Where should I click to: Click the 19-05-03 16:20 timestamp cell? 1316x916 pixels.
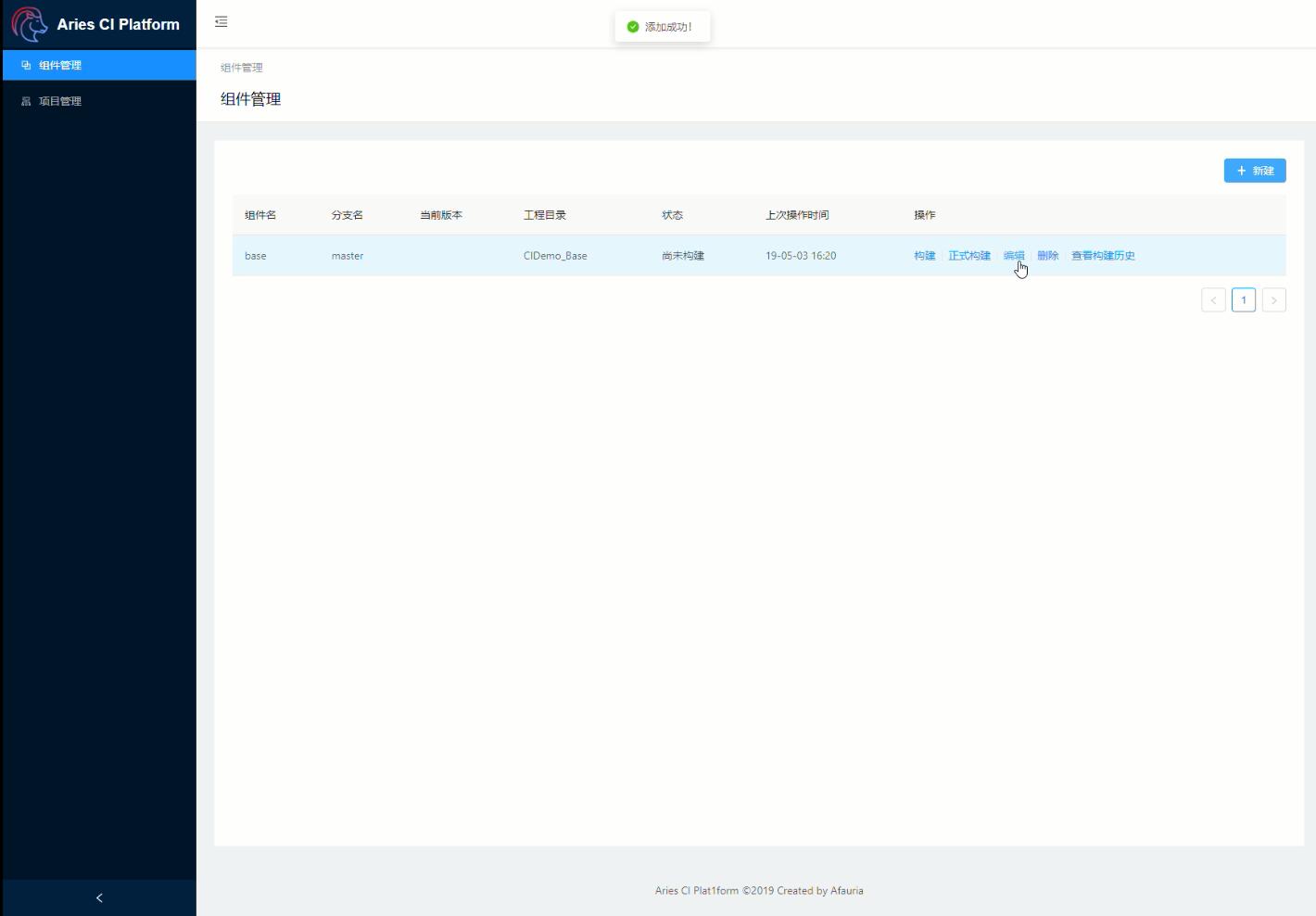pyautogui.click(x=801, y=256)
